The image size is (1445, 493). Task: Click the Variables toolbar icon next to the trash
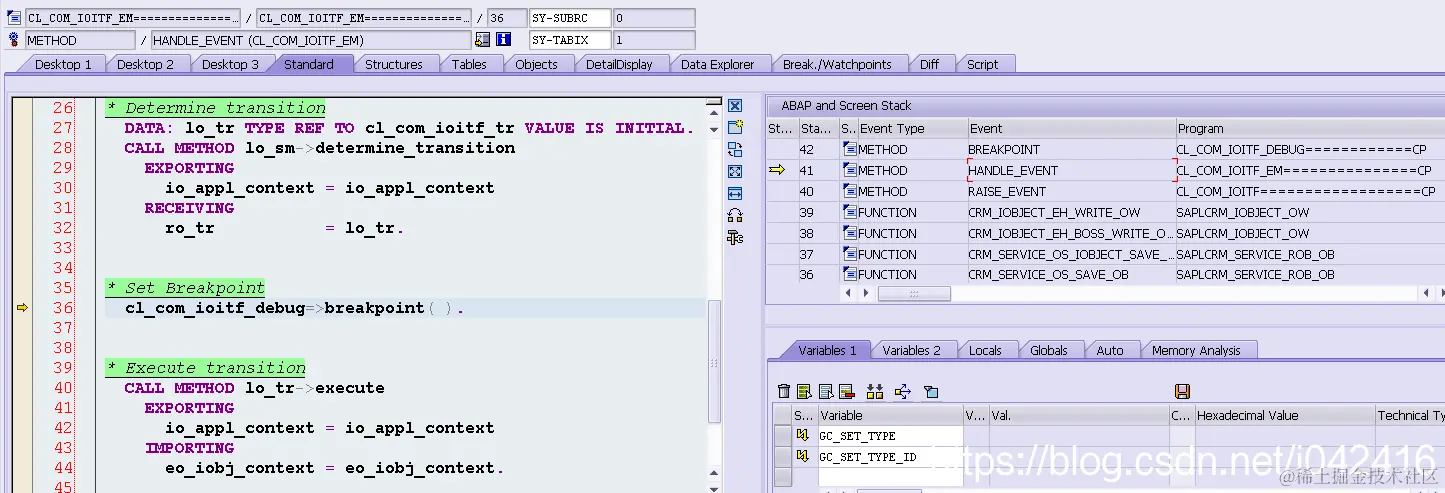pyautogui.click(x=803, y=391)
